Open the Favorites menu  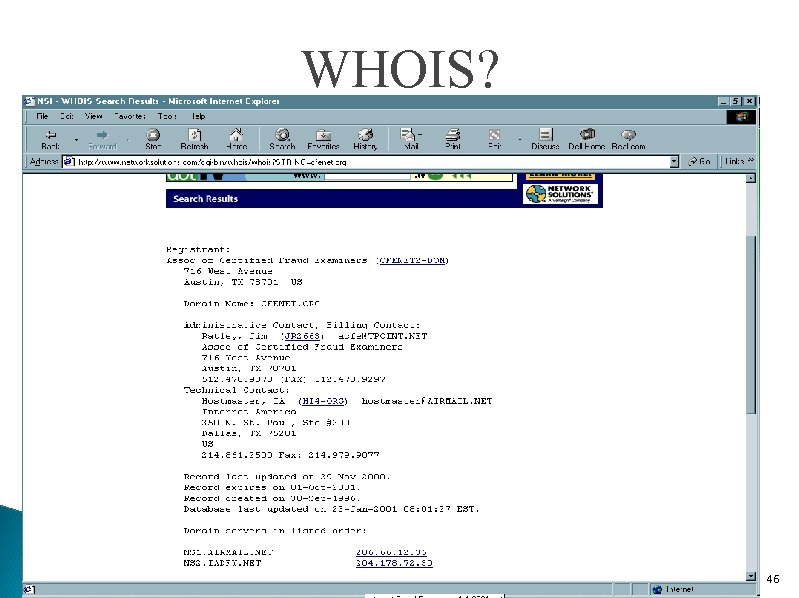tap(129, 116)
